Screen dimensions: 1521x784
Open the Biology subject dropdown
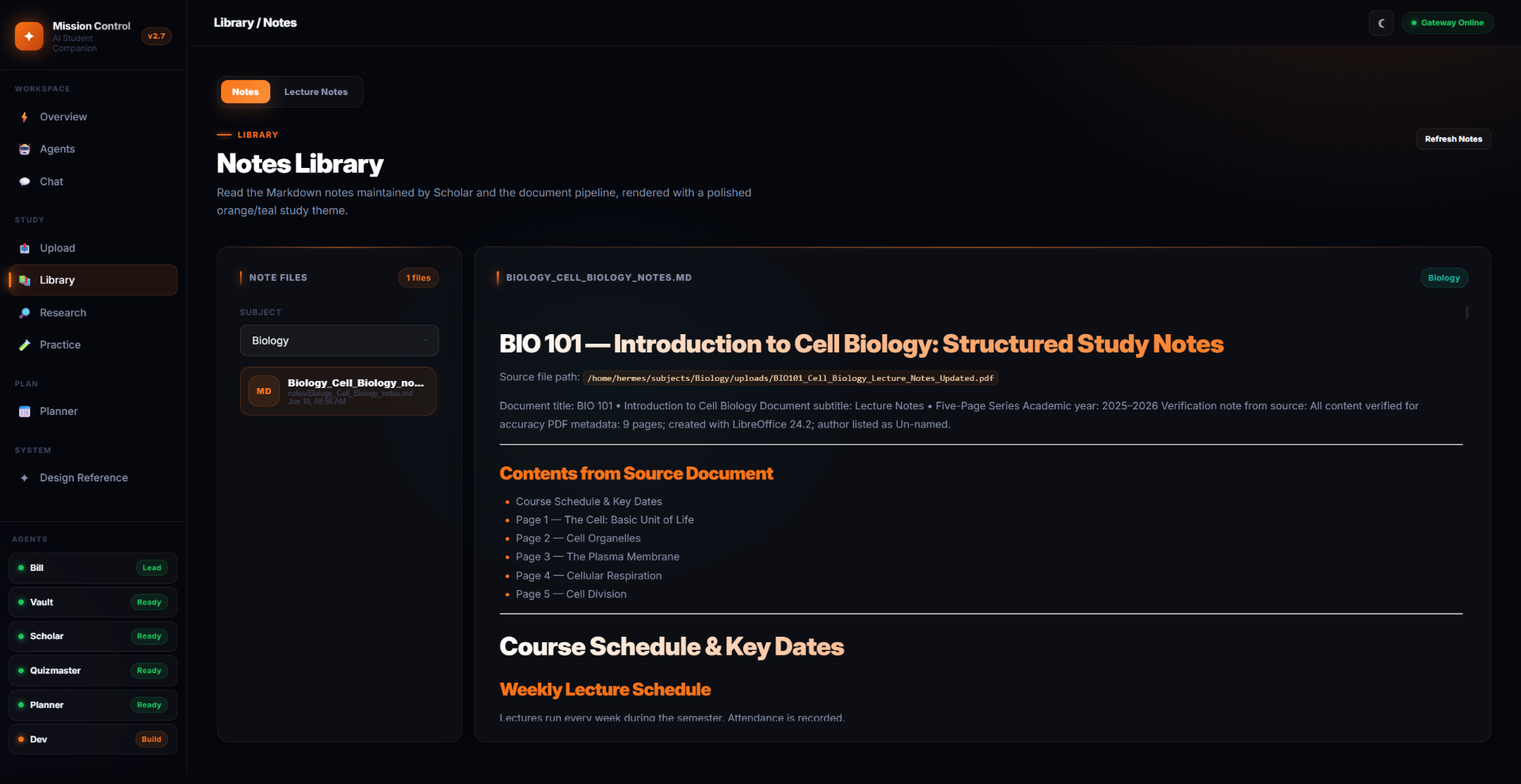click(x=339, y=341)
